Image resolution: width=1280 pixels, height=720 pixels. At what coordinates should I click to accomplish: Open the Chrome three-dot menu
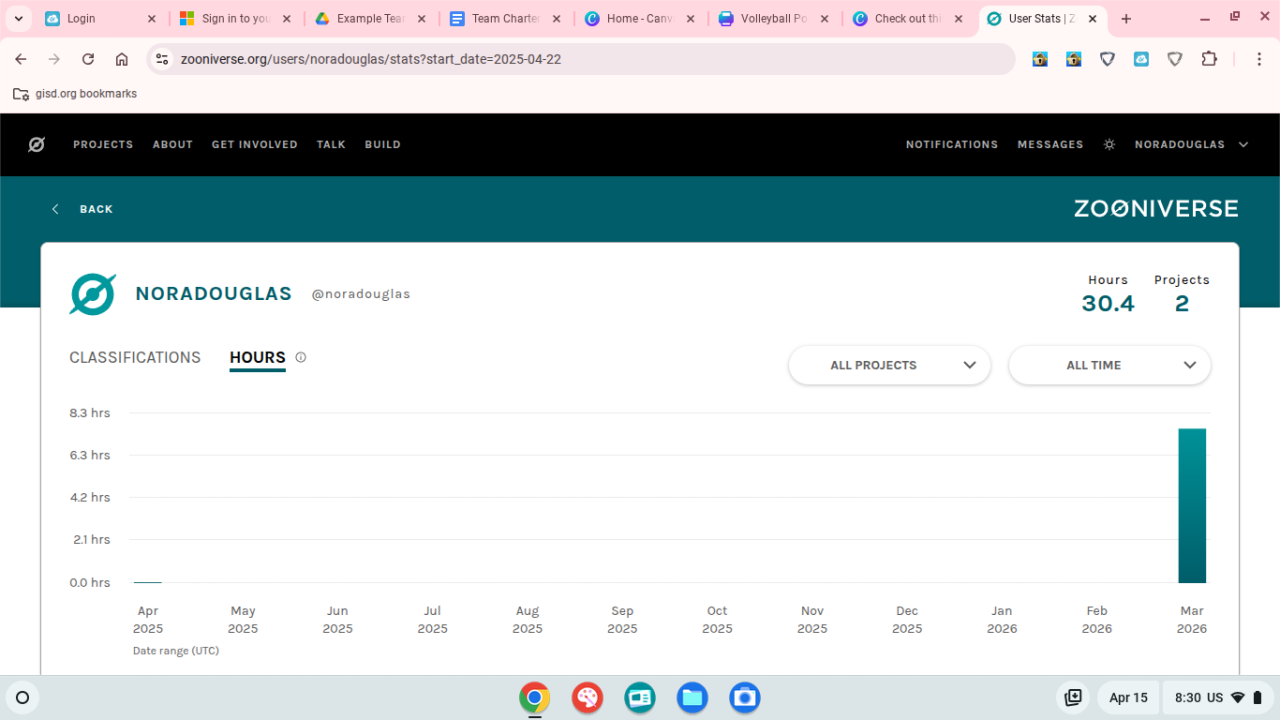click(x=1259, y=59)
